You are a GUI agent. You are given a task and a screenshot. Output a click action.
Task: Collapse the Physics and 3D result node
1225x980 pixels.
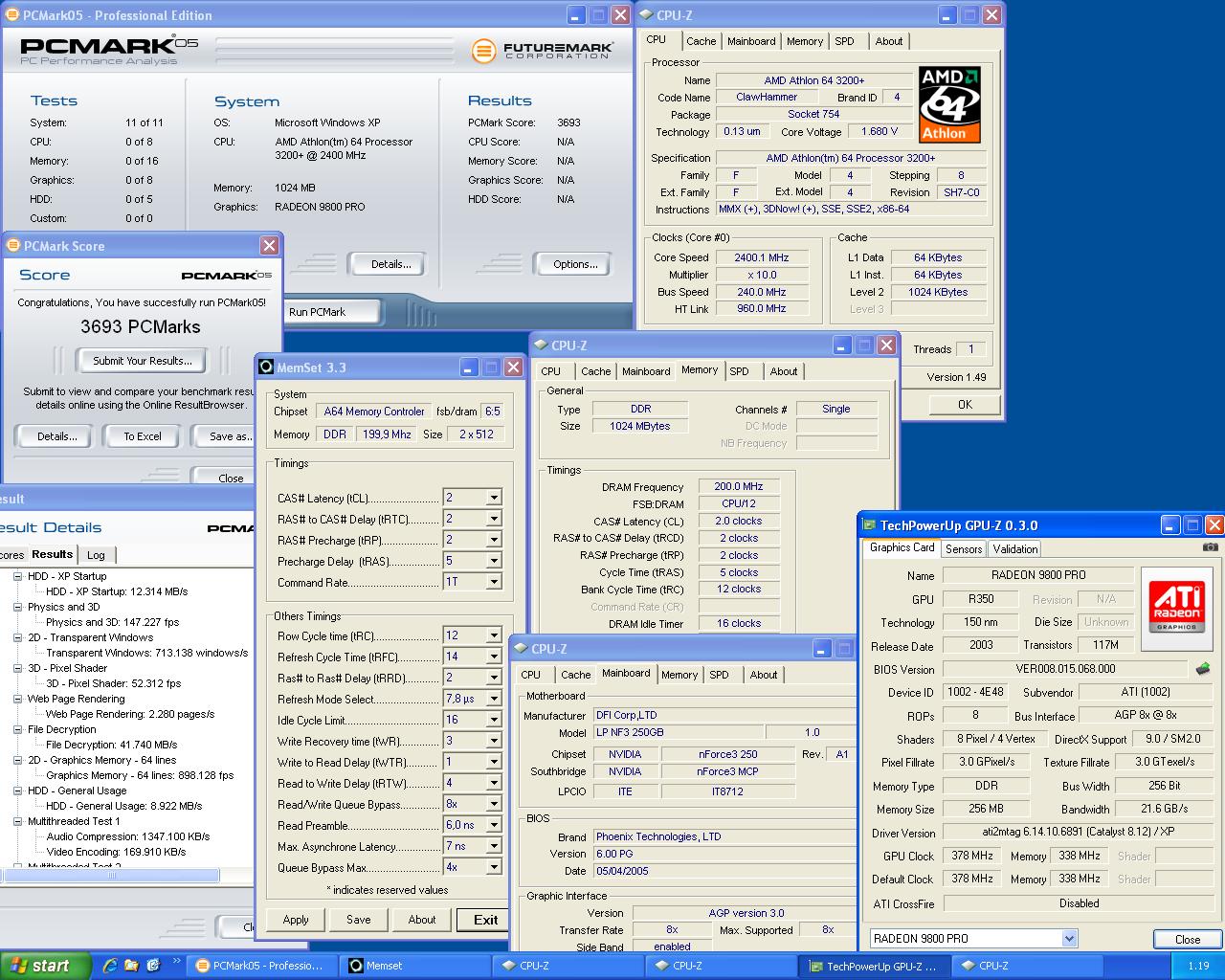click(x=17, y=607)
